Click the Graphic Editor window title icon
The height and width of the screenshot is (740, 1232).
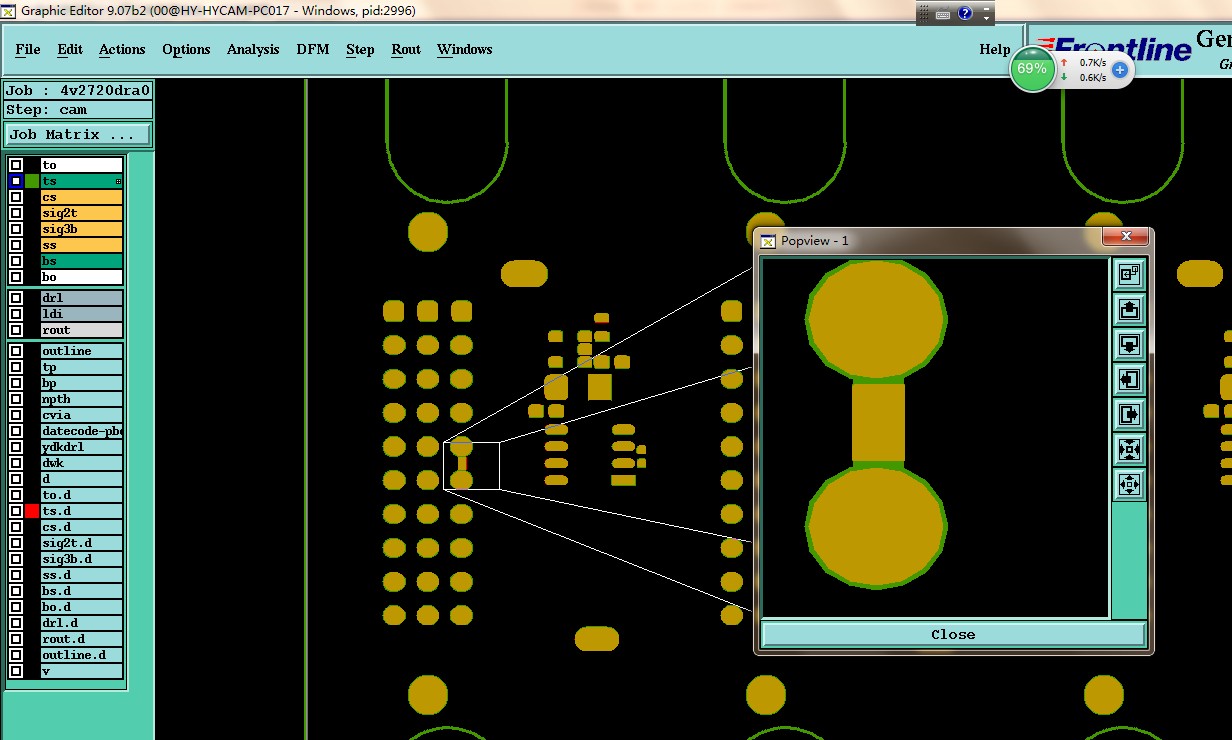click(x=10, y=11)
